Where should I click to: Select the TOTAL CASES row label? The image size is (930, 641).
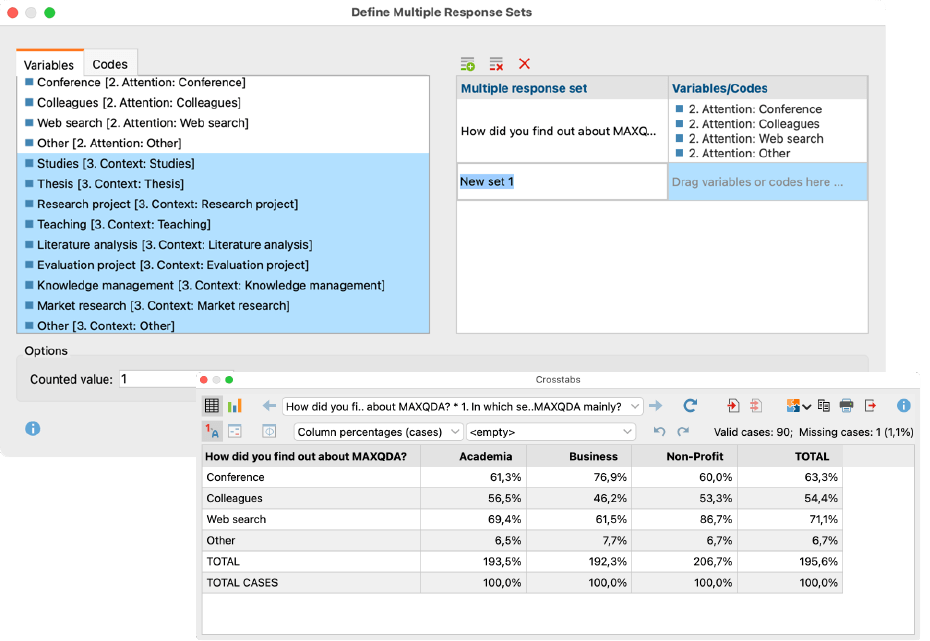(242, 583)
